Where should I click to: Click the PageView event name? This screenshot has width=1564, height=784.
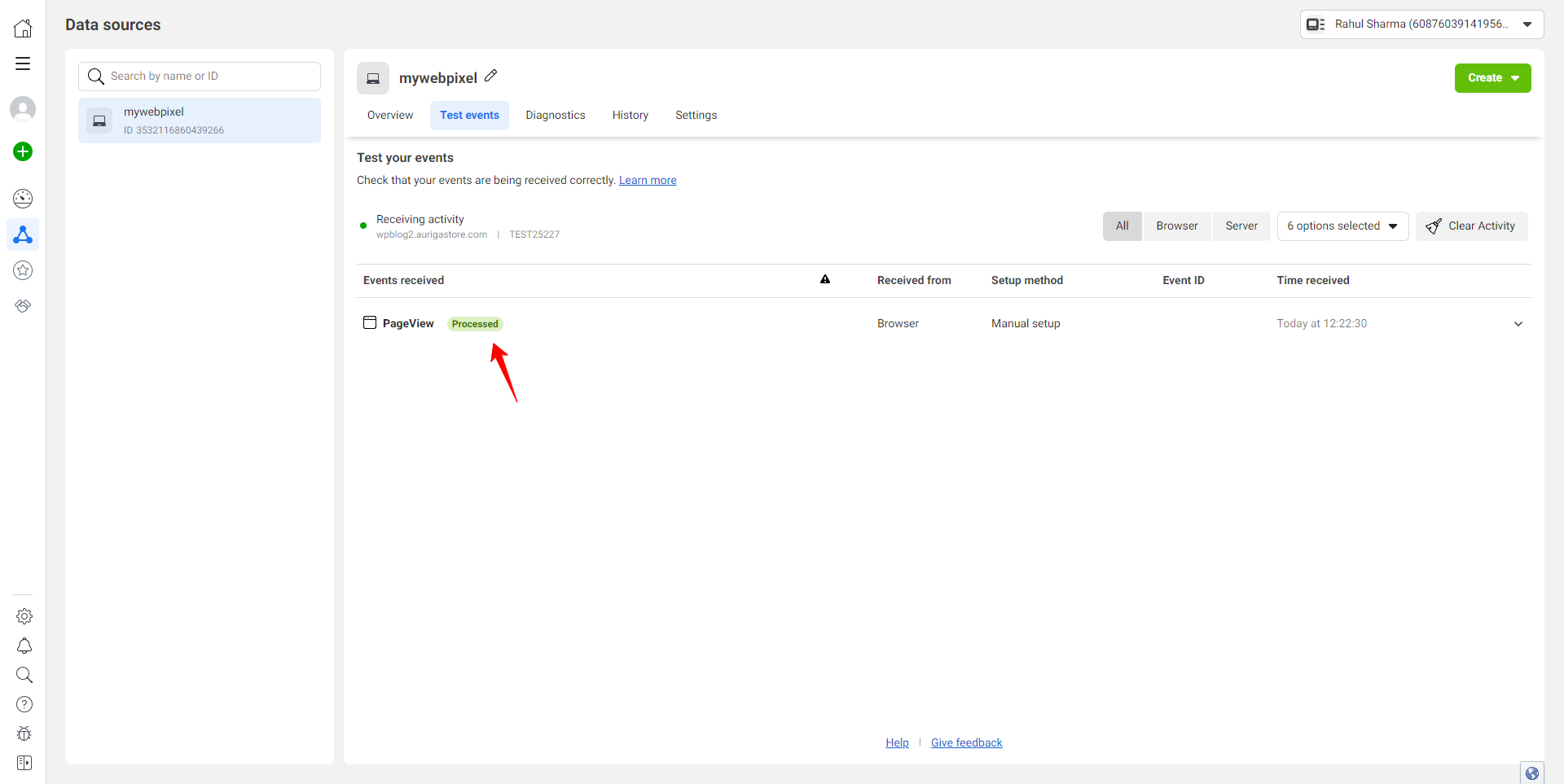(x=408, y=323)
